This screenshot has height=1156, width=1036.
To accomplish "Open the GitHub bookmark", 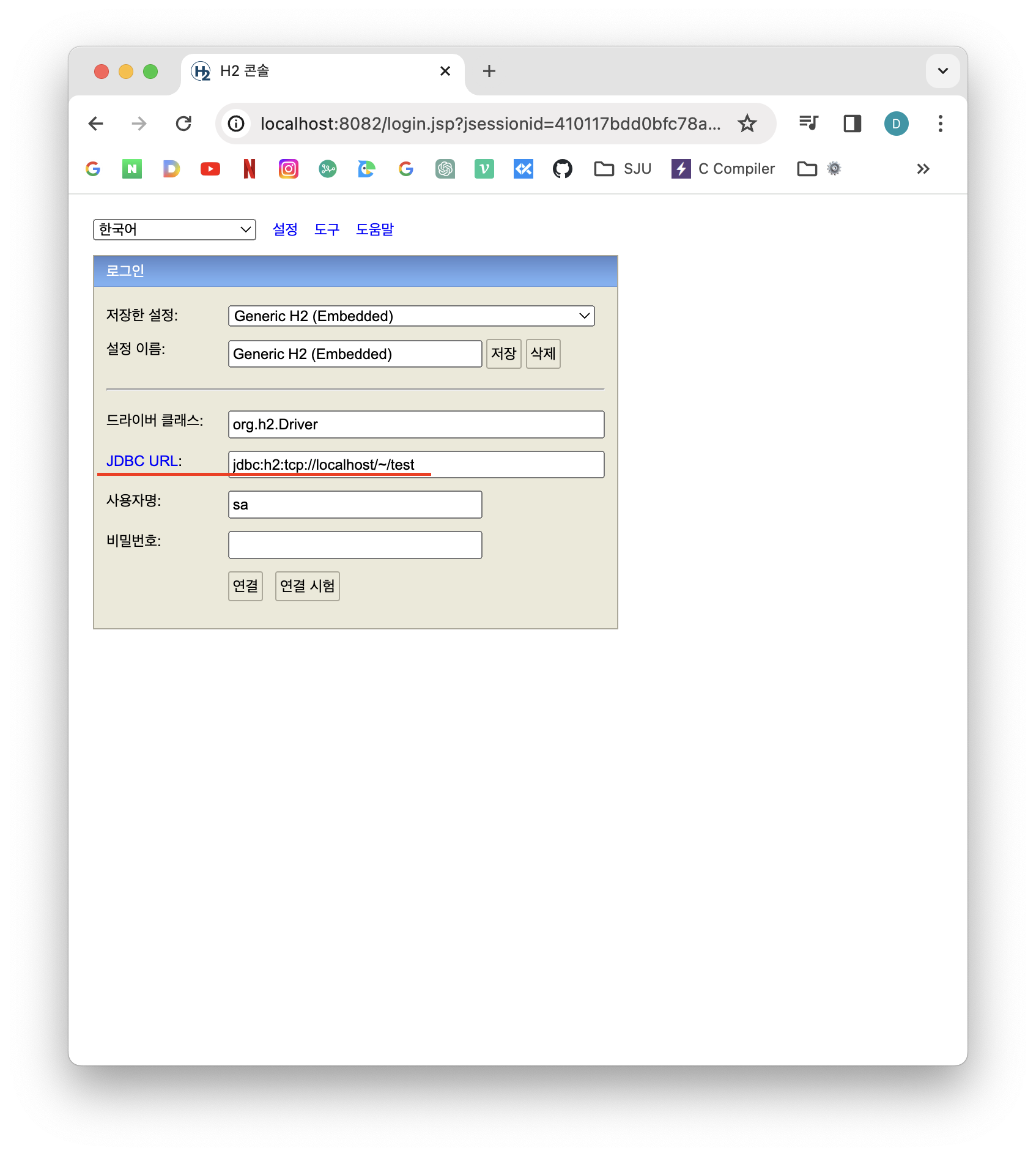I will tap(563, 169).
